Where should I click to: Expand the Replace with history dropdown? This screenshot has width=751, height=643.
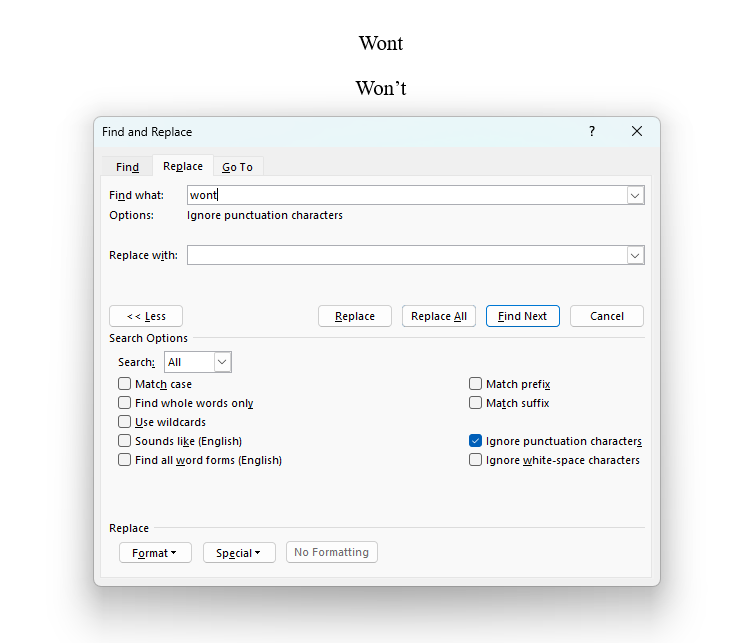tap(635, 256)
